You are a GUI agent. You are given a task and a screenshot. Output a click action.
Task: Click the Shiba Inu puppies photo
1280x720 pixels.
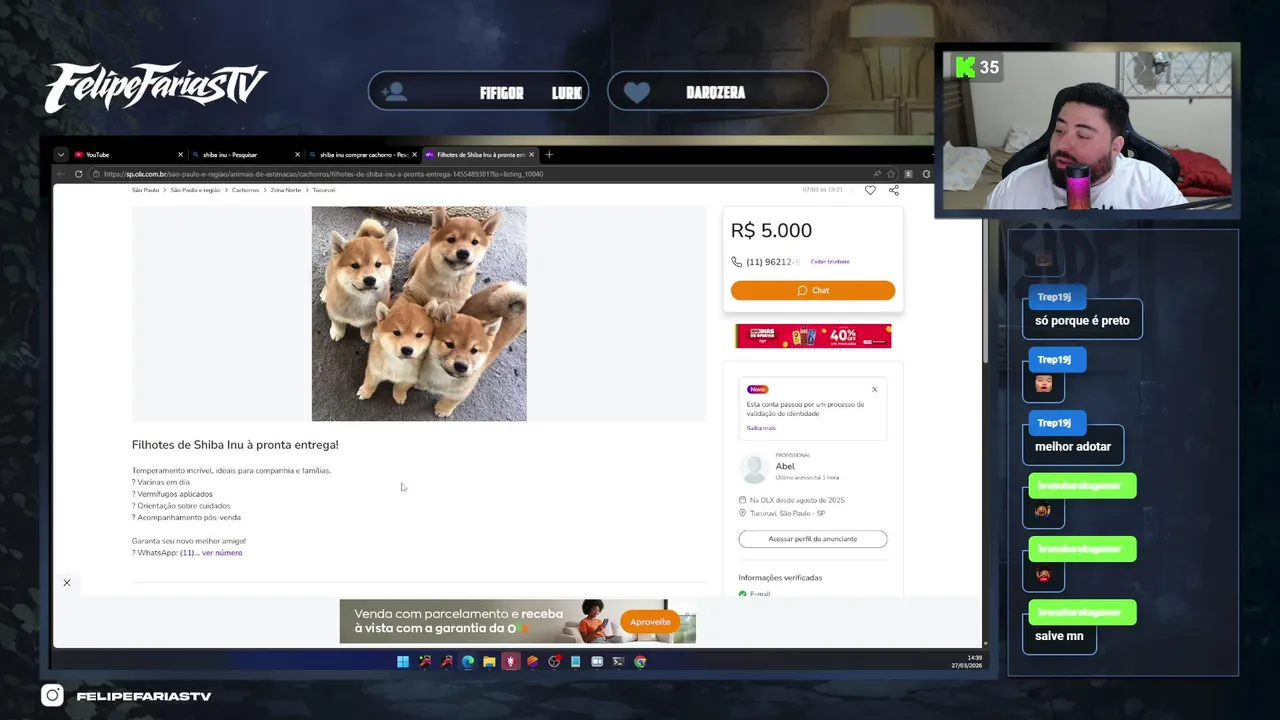coord(419,314)
